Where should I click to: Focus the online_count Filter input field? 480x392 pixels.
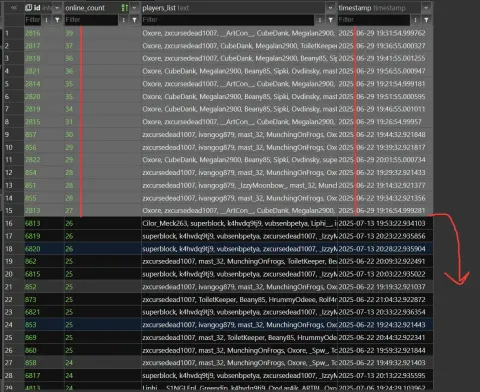(x=91, y=20)
